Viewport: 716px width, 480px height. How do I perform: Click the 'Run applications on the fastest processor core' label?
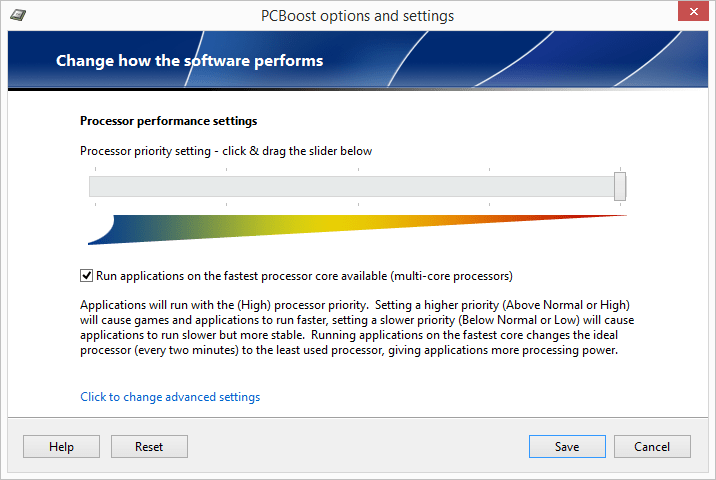point(304,275)
